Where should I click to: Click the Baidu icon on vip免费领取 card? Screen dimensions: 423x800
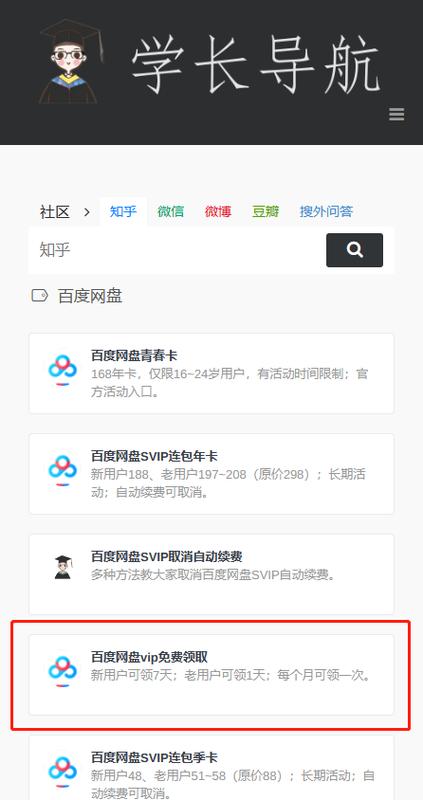pos(62,671)
